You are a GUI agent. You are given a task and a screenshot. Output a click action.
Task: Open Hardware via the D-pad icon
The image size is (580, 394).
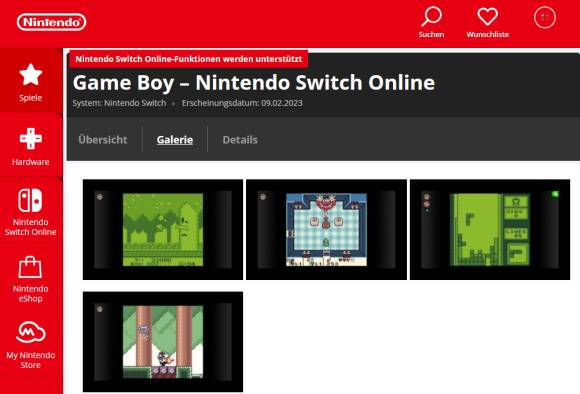[x=31, y=139]
